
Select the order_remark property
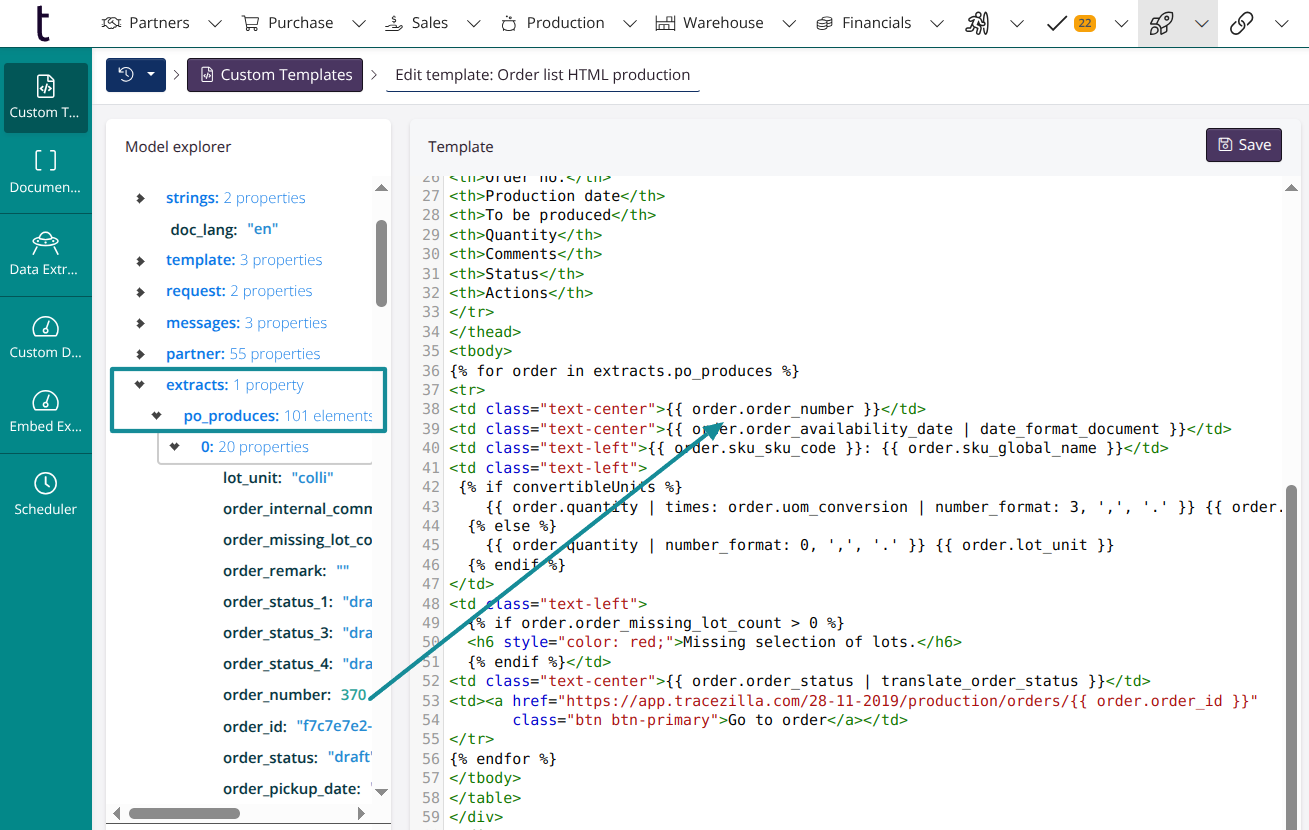[x=286, y=571]
